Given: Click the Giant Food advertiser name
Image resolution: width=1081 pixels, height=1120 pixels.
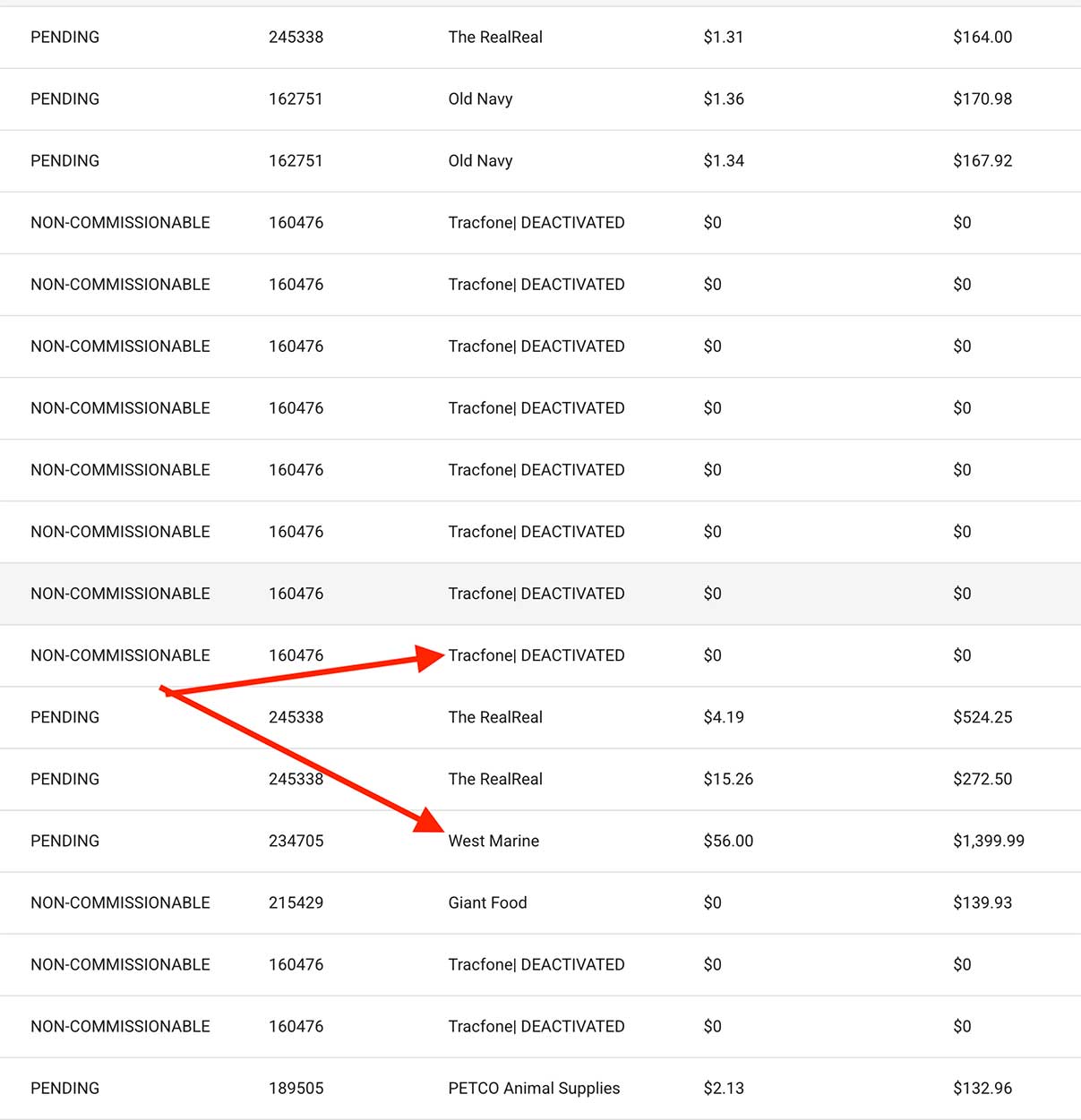Looking at the screenshot, I should [487, 902].
